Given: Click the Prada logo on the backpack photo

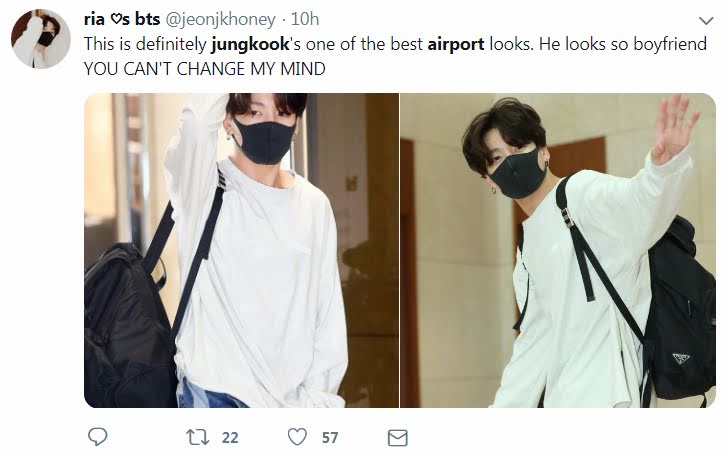Looking at the screenshot, I should pyautogui.click(x=681, y=358).
